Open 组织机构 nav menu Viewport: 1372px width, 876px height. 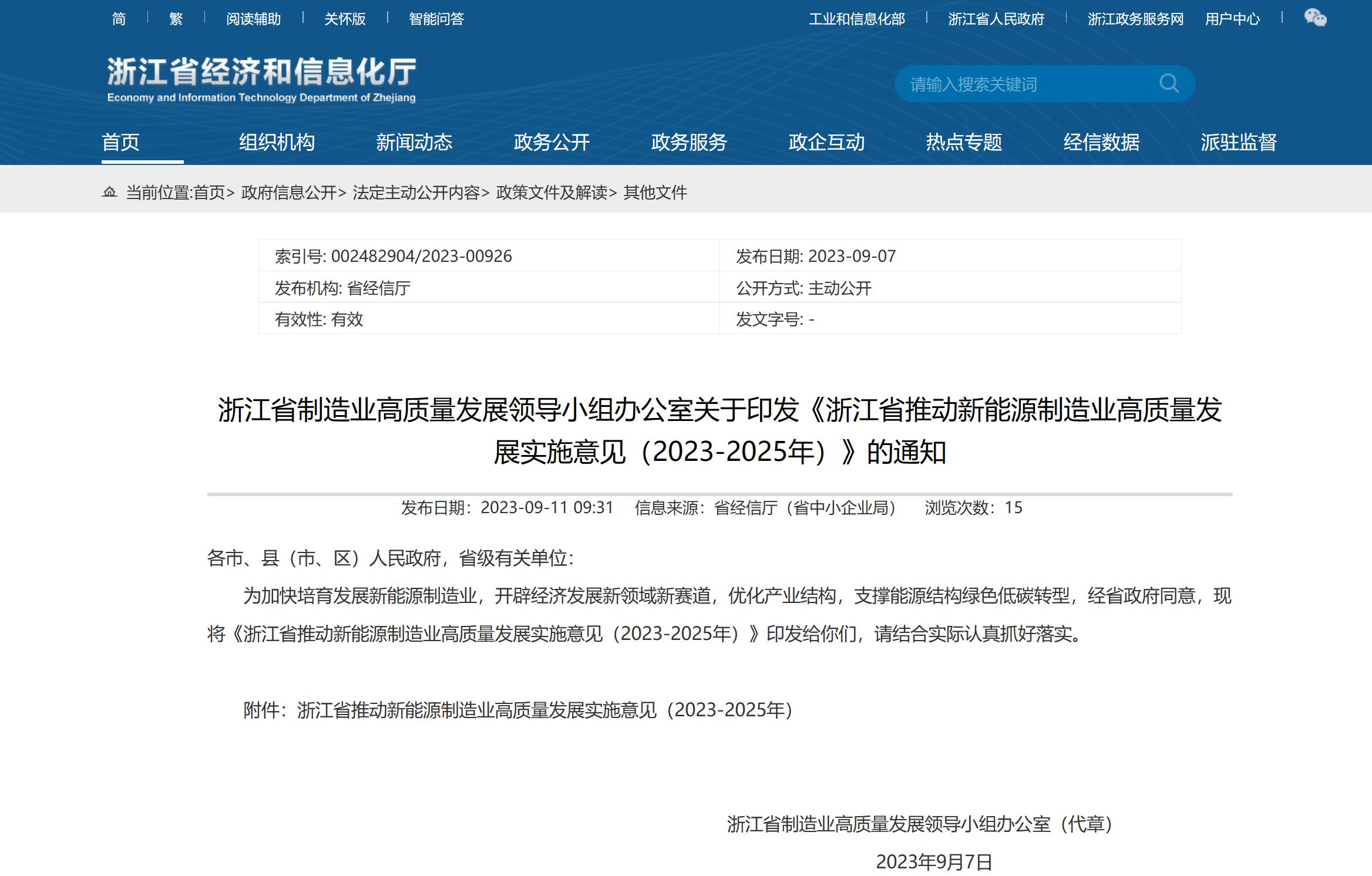[277, 142]
